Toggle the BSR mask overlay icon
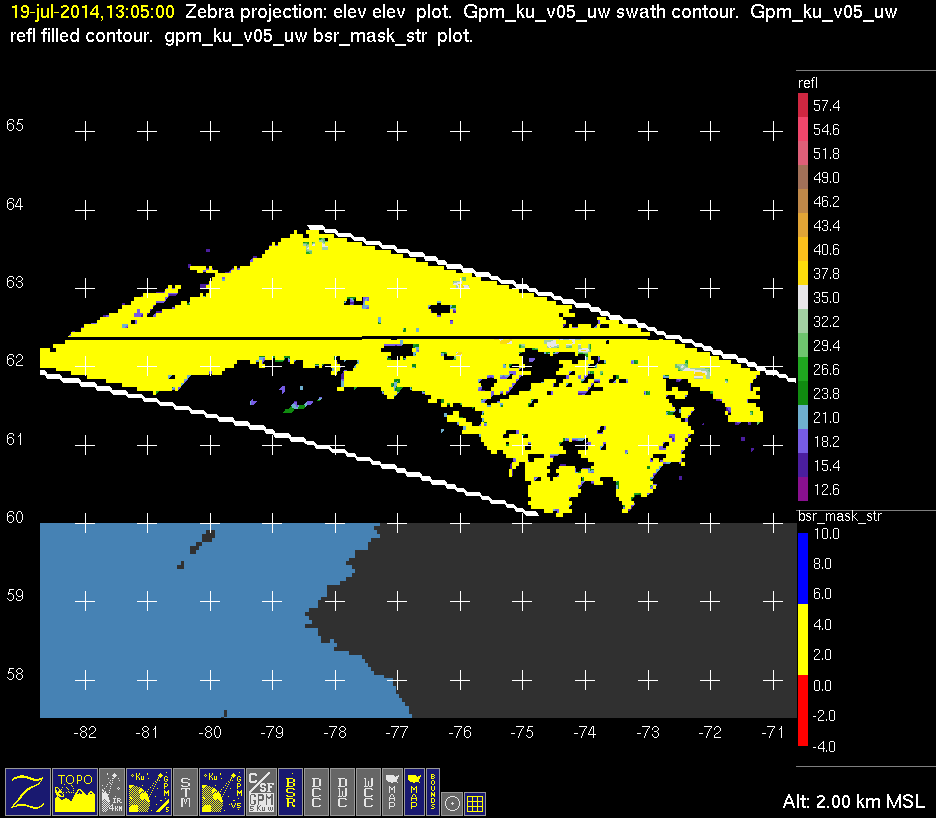 coord(291,790)
